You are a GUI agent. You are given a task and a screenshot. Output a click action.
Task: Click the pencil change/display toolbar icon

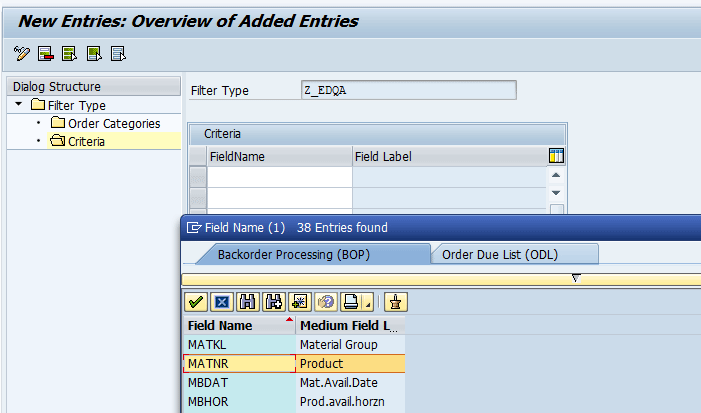22,53
